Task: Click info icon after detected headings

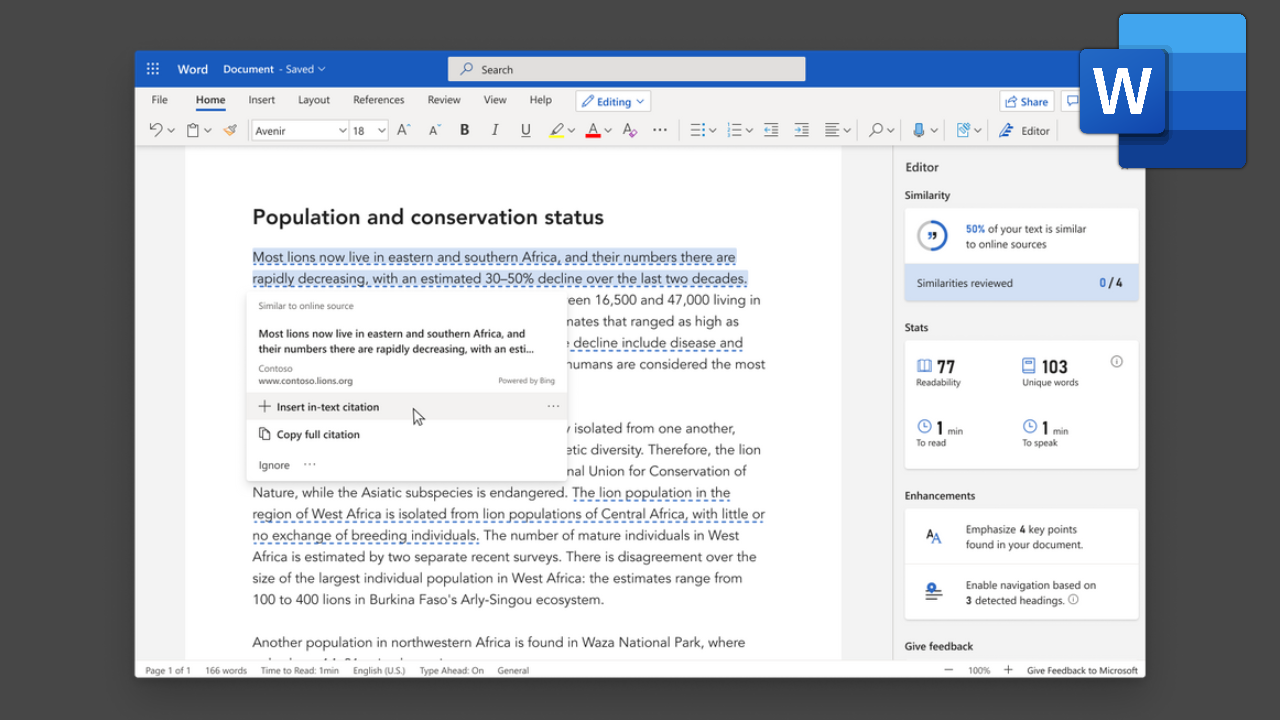Action: click(1073, 600)
